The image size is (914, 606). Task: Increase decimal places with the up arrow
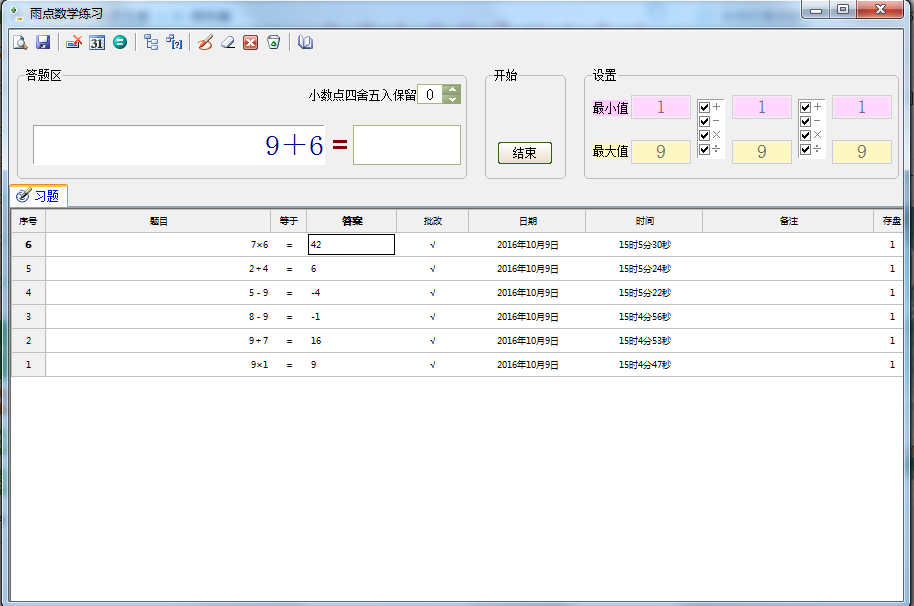coord(452,89)
